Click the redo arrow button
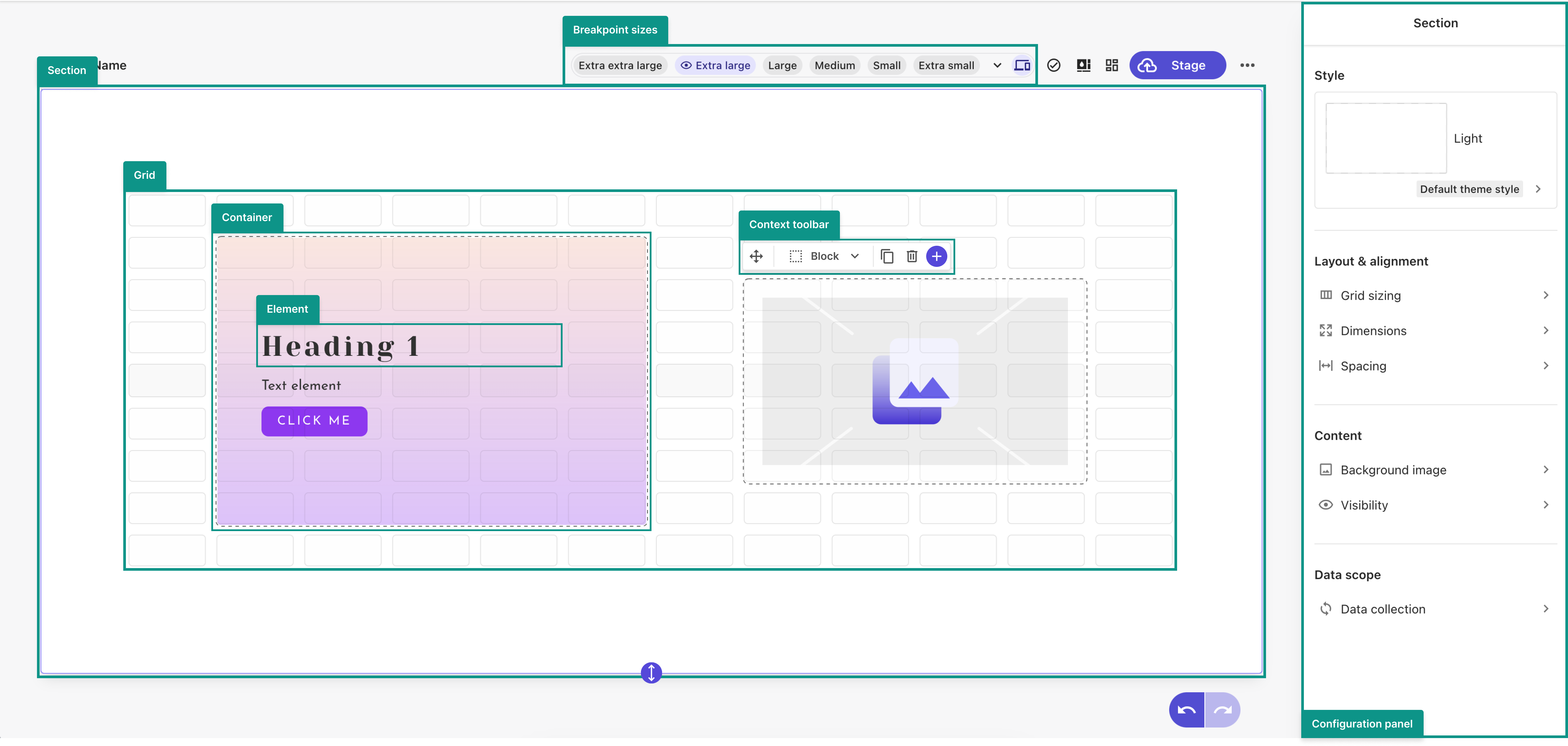 (x=1222, y=710)
